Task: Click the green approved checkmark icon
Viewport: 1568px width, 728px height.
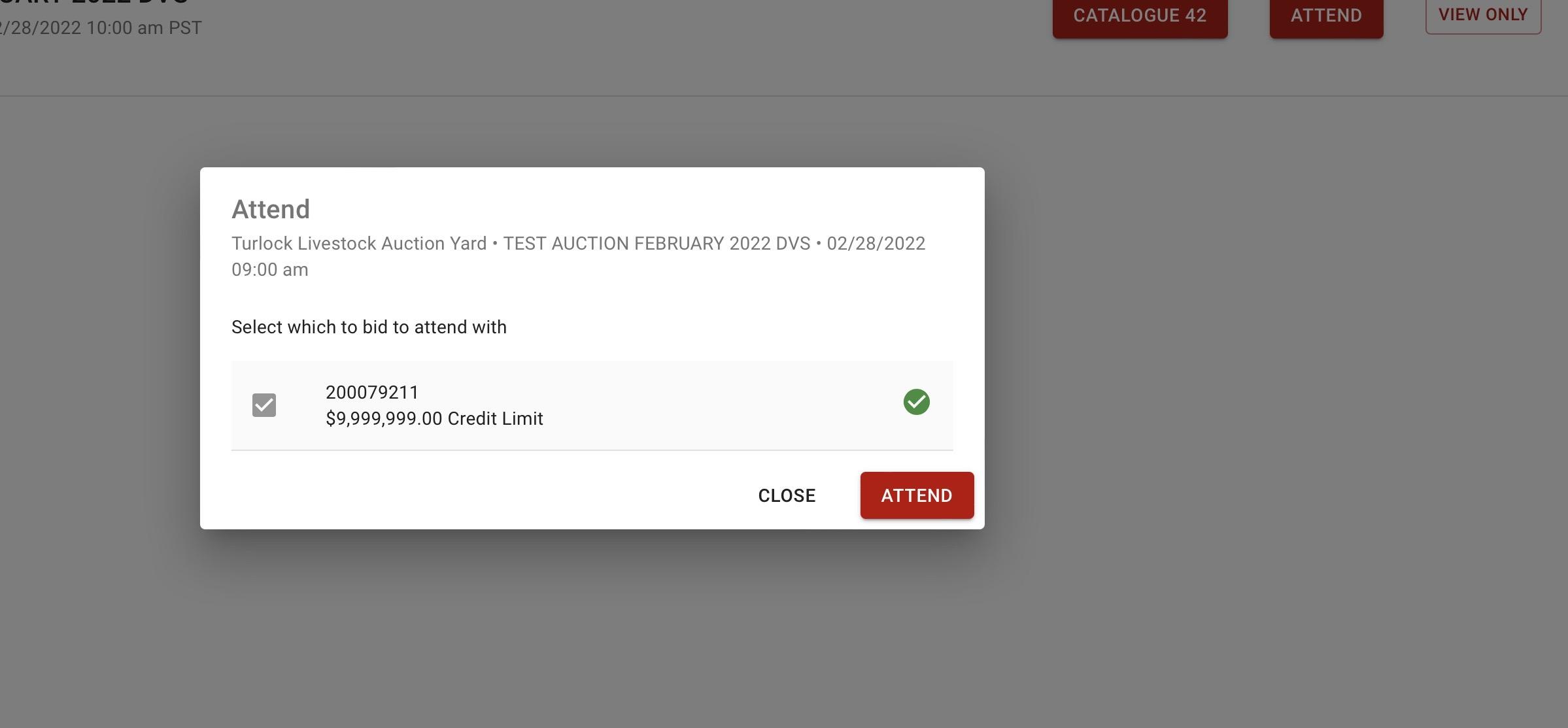Action: [916, 402]
